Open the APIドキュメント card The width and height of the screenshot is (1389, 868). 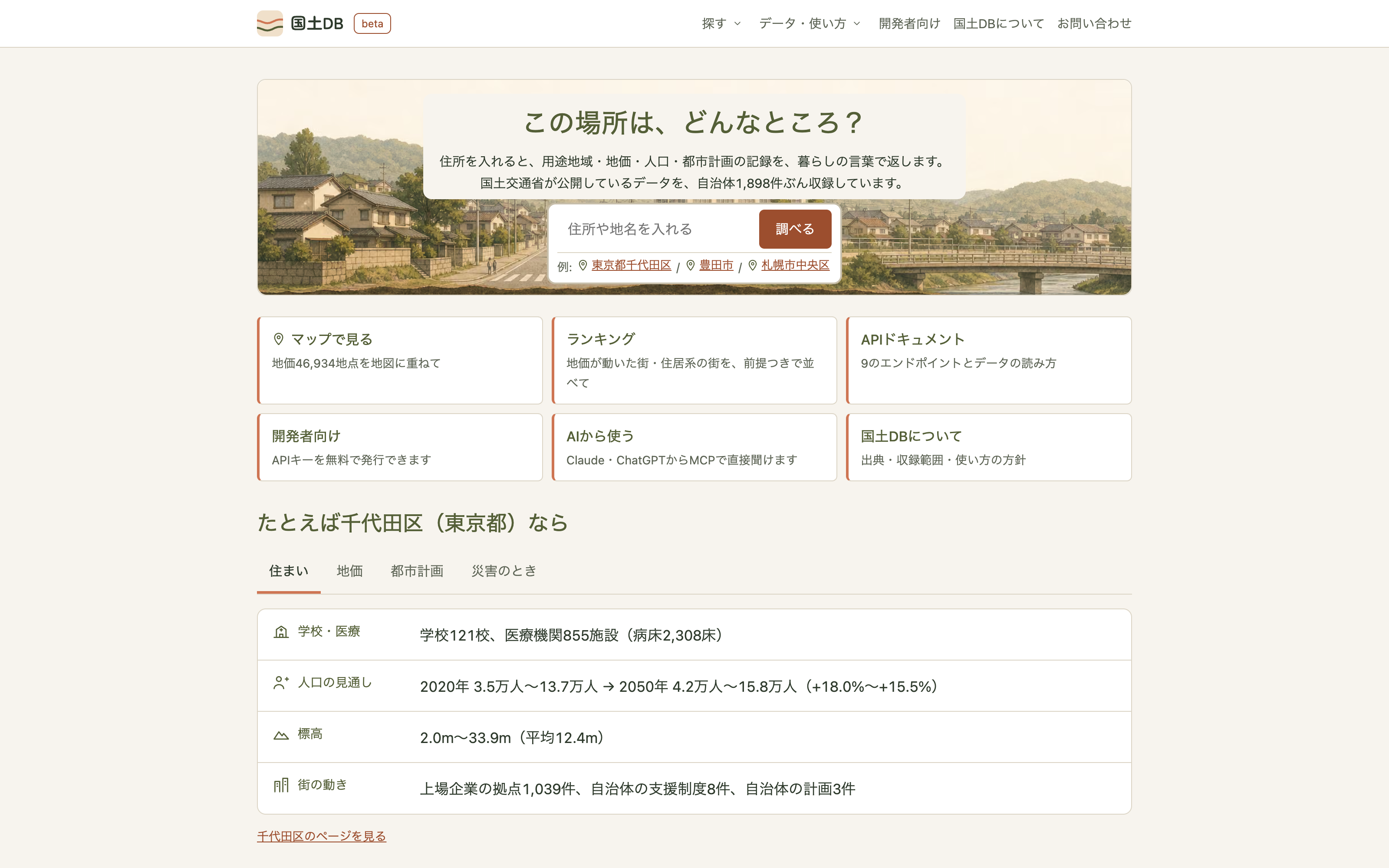click(988, 361)
